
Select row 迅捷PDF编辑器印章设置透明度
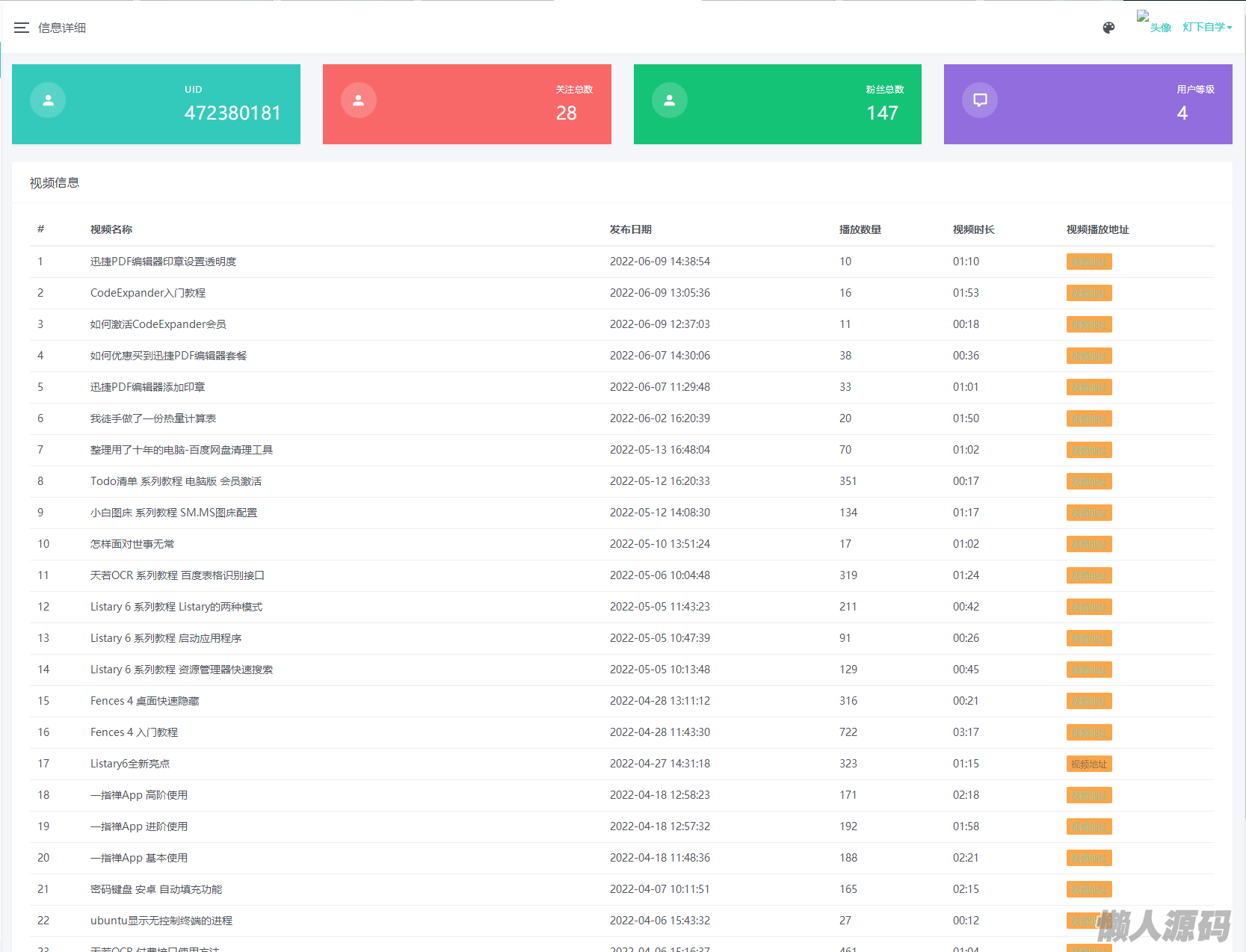(x=163, y=262)
